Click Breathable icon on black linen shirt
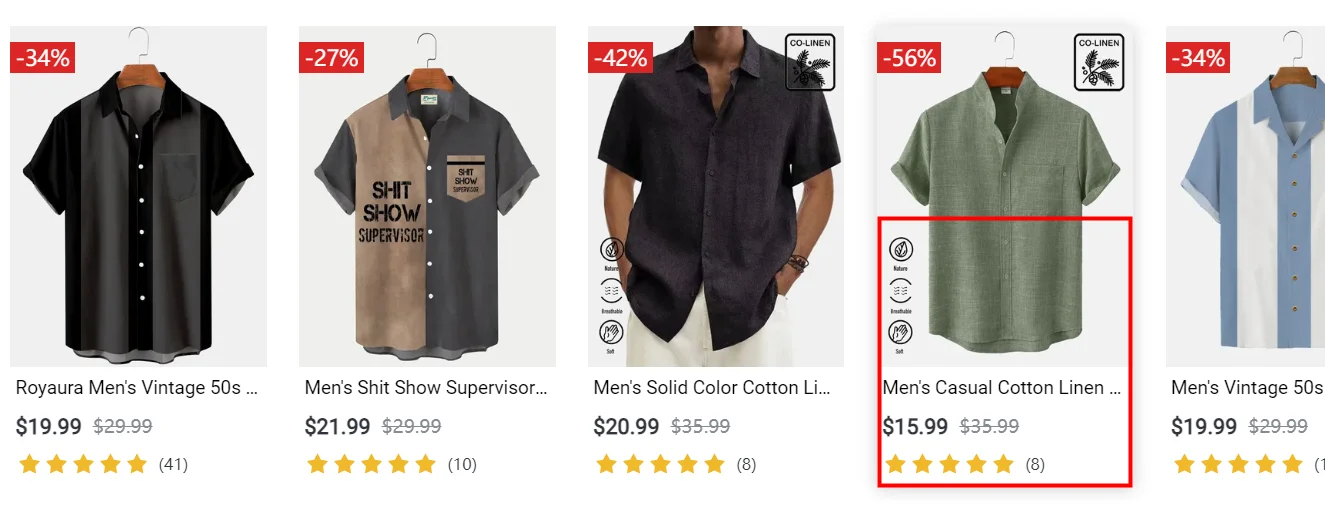Image resolution: width=1325 pixels, height=507 pixels. click(x=612, y=291)
